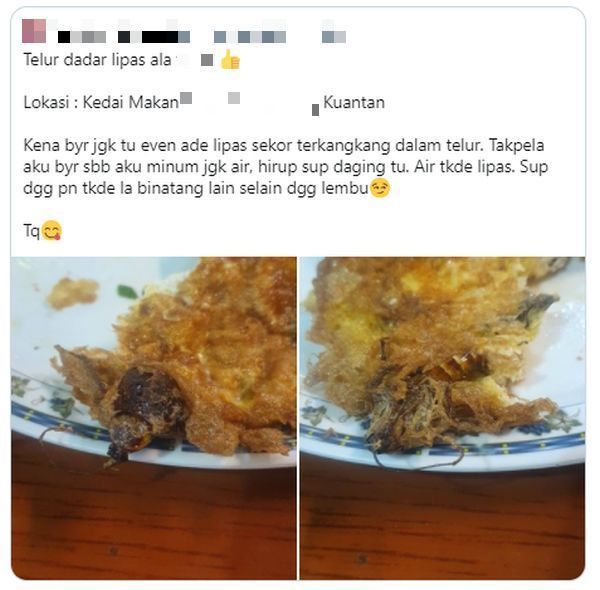Click the blurred author display name
The width and height of the screenshot is (600, 590).
click(124, 37)
